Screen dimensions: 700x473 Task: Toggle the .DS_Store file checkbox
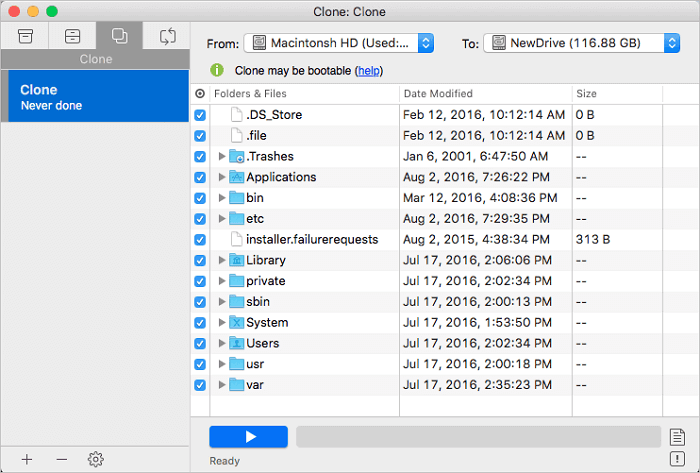pos(200,115)
